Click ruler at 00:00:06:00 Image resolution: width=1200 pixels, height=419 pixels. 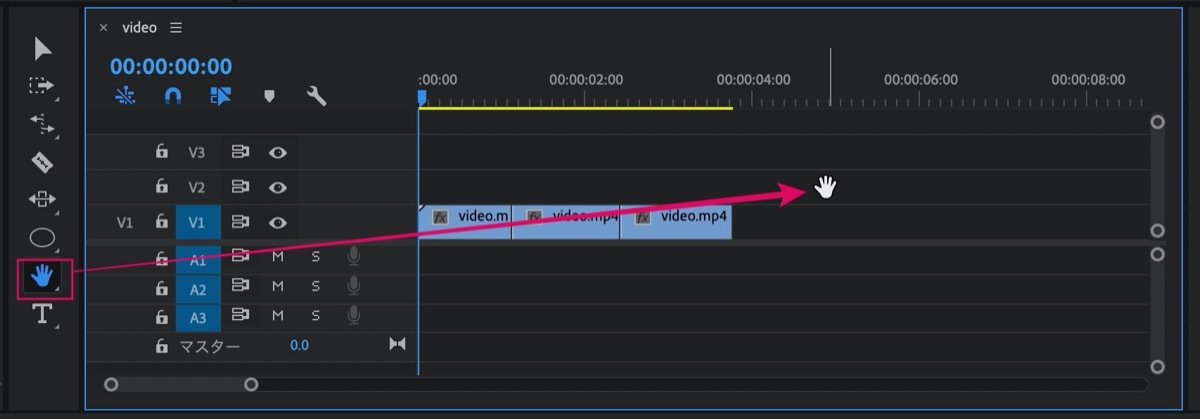[x=920, y=80]
